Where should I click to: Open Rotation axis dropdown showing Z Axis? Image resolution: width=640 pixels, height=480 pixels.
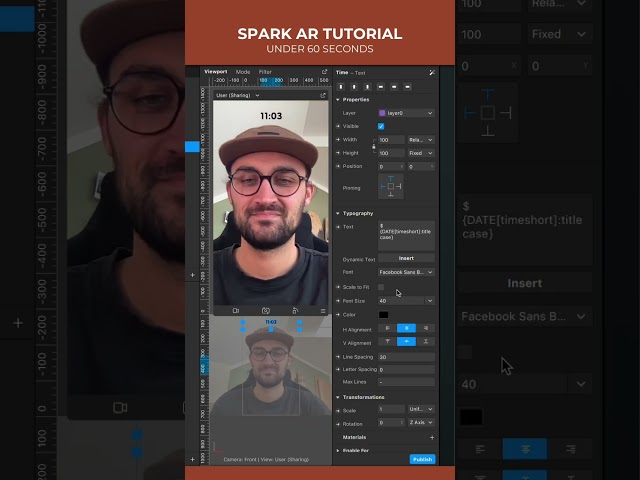point(420,422)
